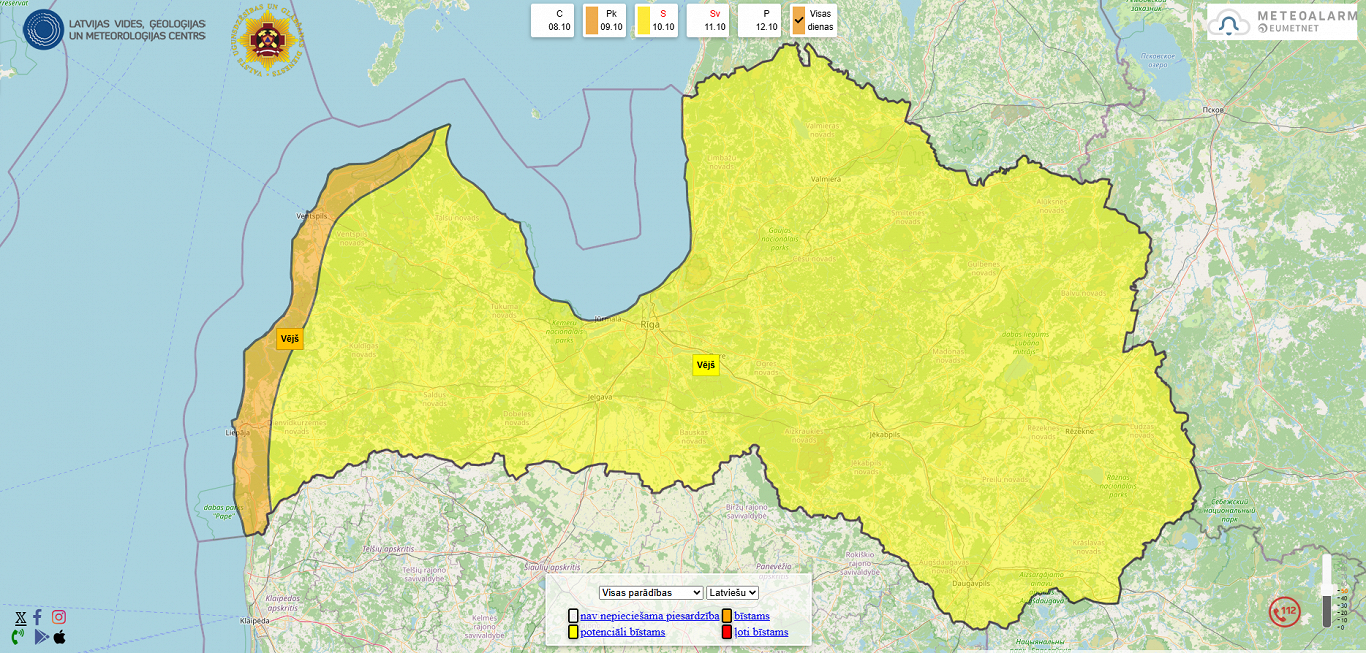This screenshot has height=653, width=1366.
Task: Click the Valmiera city label on the map
Action: click(x=826, y=179)
